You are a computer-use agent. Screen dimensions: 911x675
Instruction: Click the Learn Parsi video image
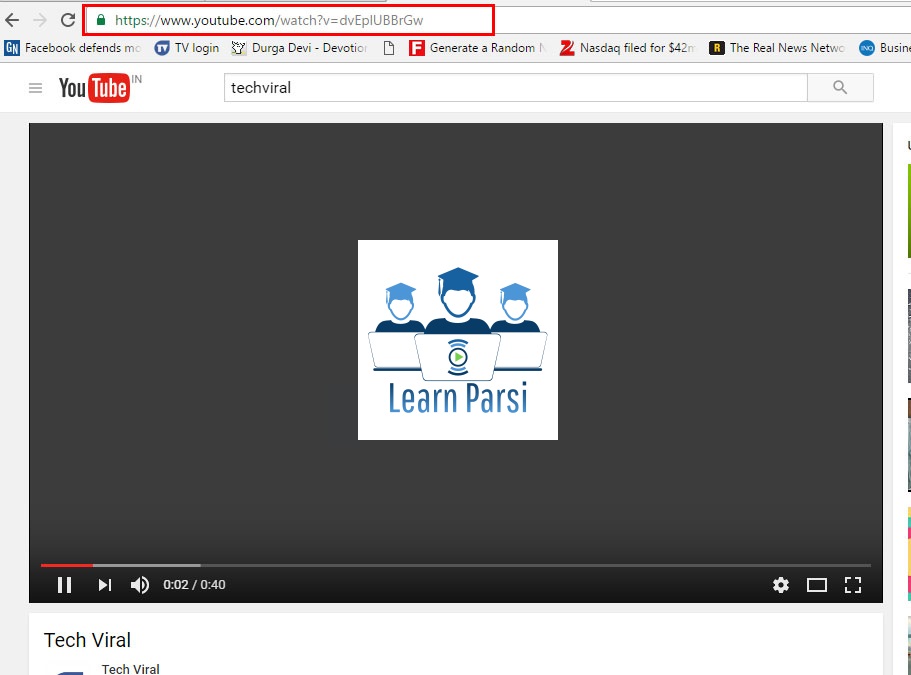pyautogui.click(x=458, y=340)
